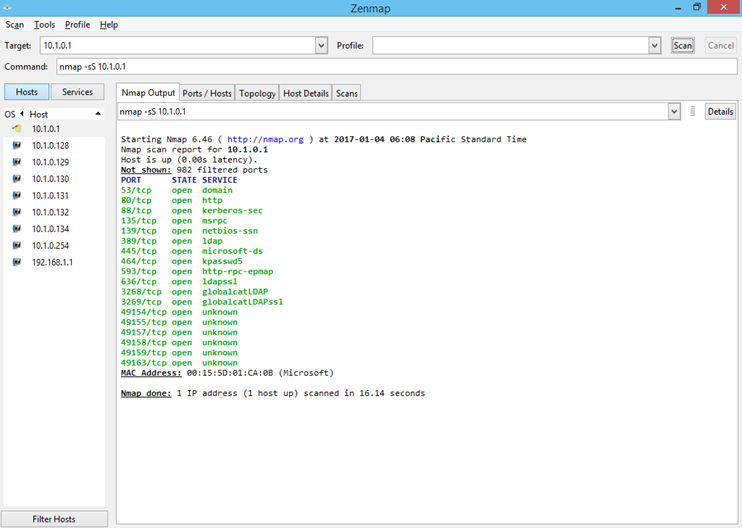Toggle Host column sort arrow
Screen dimensions: 742x528
[98, 114]
